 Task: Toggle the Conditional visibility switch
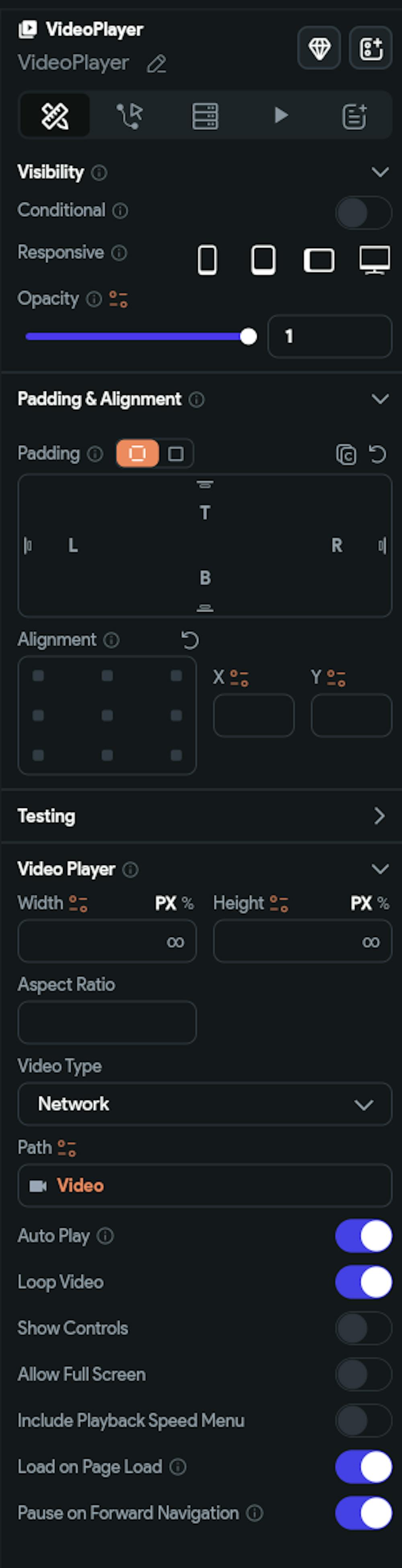pyautogui.click(x=363, y=212)
